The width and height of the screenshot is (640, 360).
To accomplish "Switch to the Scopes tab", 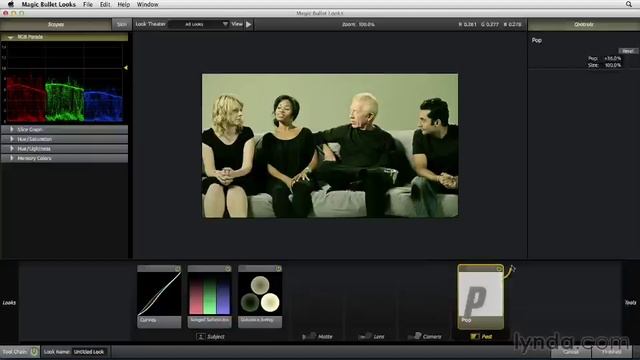I will [x=56, y=24].
